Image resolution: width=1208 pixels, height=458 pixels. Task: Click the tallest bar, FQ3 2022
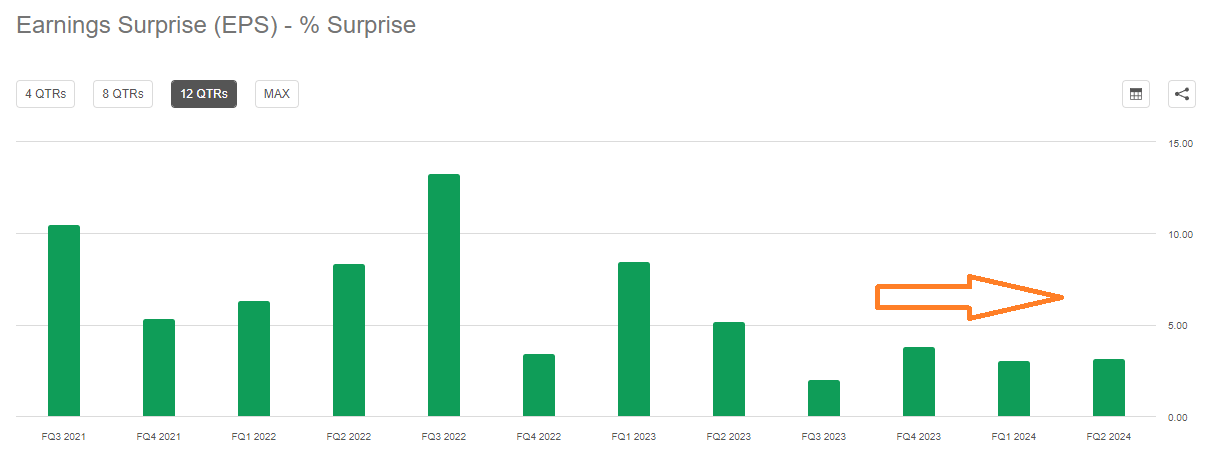pyautogui.click(x=444, y=295)
